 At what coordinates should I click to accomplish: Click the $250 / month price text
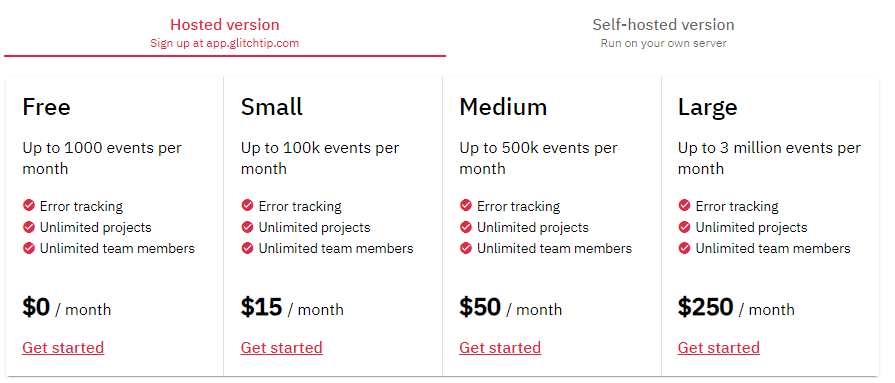(736, 308)
